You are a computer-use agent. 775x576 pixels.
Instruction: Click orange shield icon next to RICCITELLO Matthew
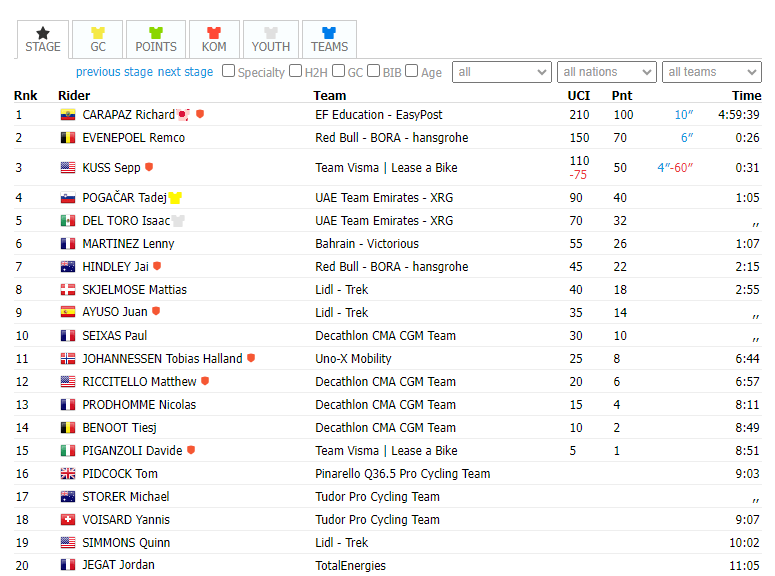pos(205,381)
